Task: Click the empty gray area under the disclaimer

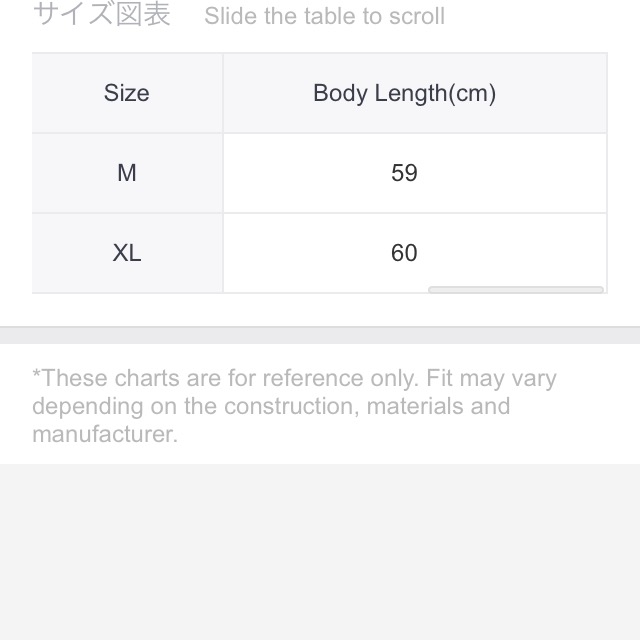Action: click(x=320, y=552)
